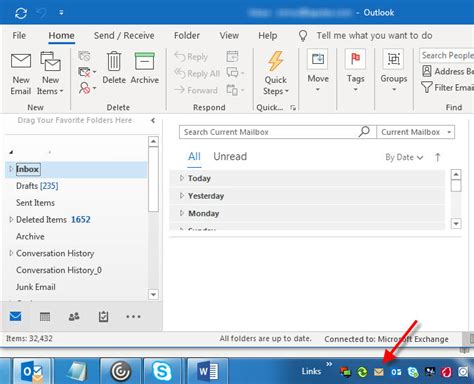Open the Sent Items folder
The width and height of the screenshot is (474, 384).
(x=35, y=203)
